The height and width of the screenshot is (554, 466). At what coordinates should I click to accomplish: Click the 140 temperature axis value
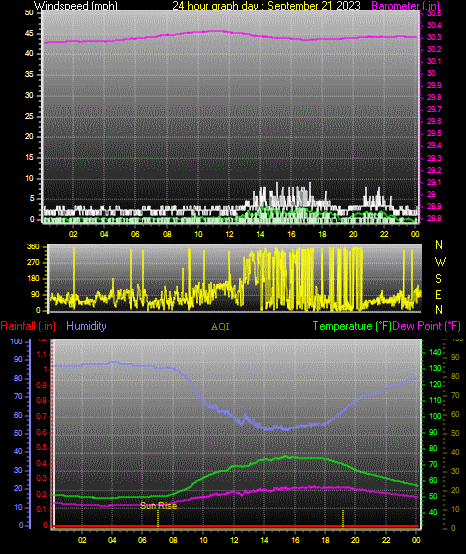point(435,352)
